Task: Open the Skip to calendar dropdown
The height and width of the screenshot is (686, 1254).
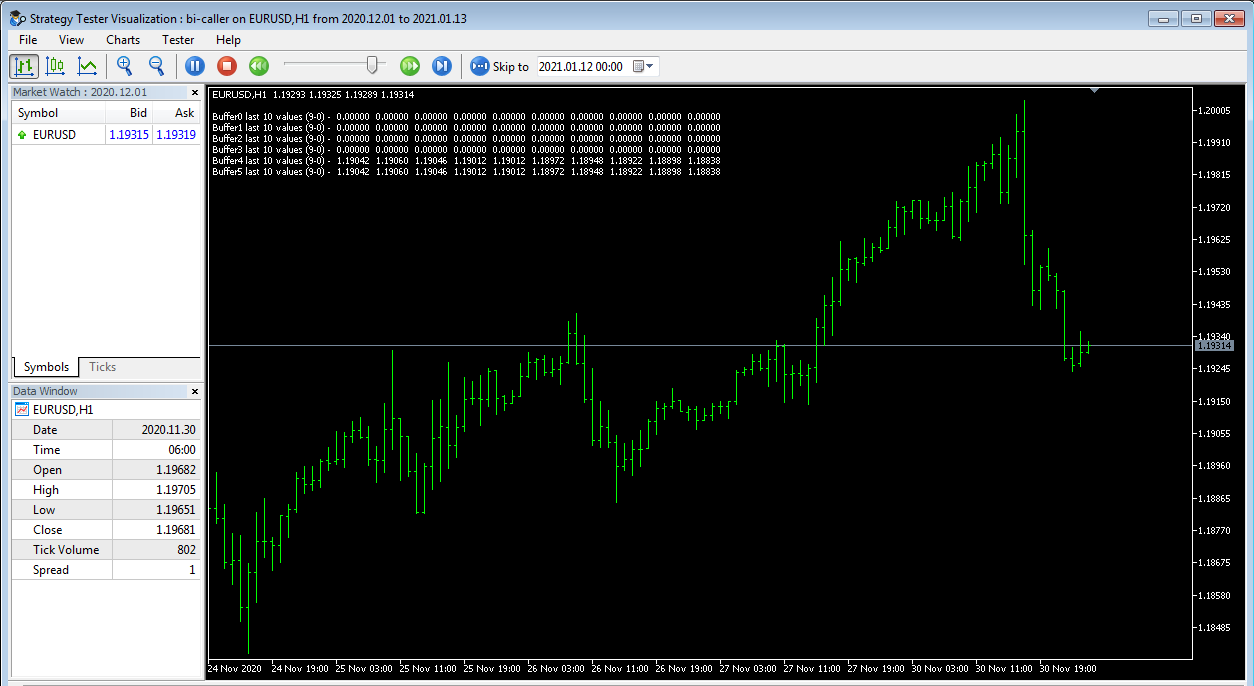Action: click(645, 66)
